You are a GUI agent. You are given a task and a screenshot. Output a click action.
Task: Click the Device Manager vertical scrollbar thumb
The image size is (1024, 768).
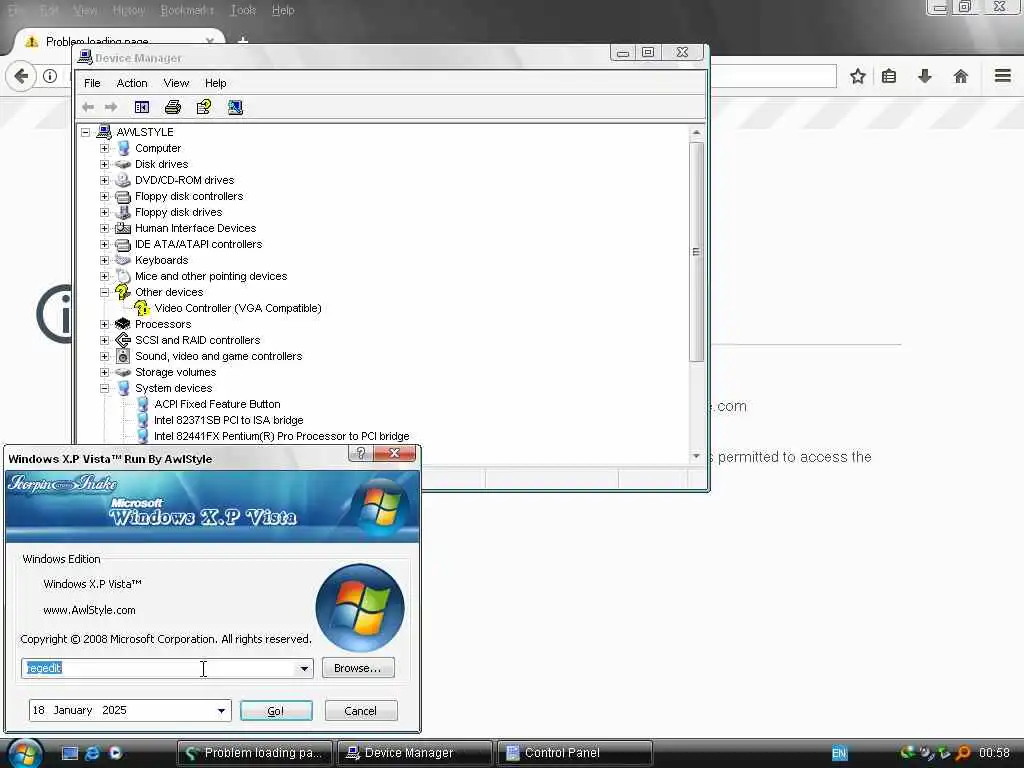696,251
